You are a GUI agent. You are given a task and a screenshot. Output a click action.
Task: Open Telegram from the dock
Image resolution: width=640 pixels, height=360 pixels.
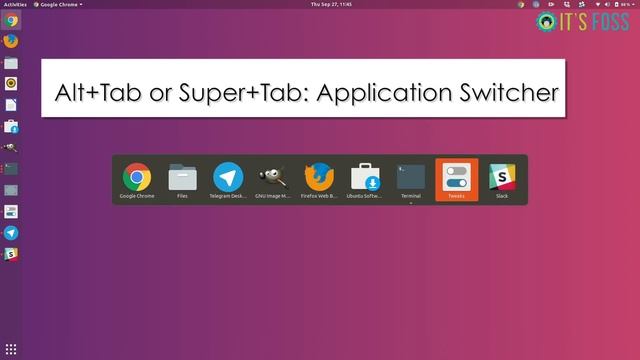11,233
